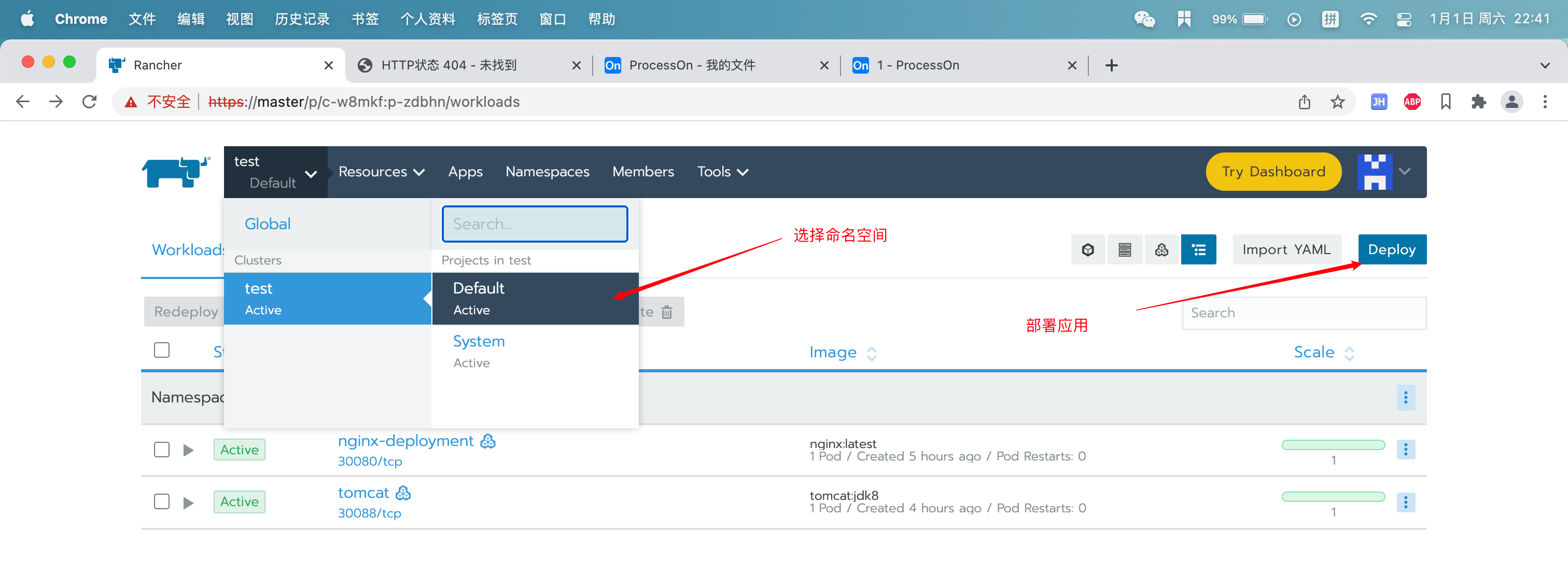The width and height of the screenshot is (1568, 588).
Task: Open the Namespaces menu item
Action: click(x=547, y=172)
